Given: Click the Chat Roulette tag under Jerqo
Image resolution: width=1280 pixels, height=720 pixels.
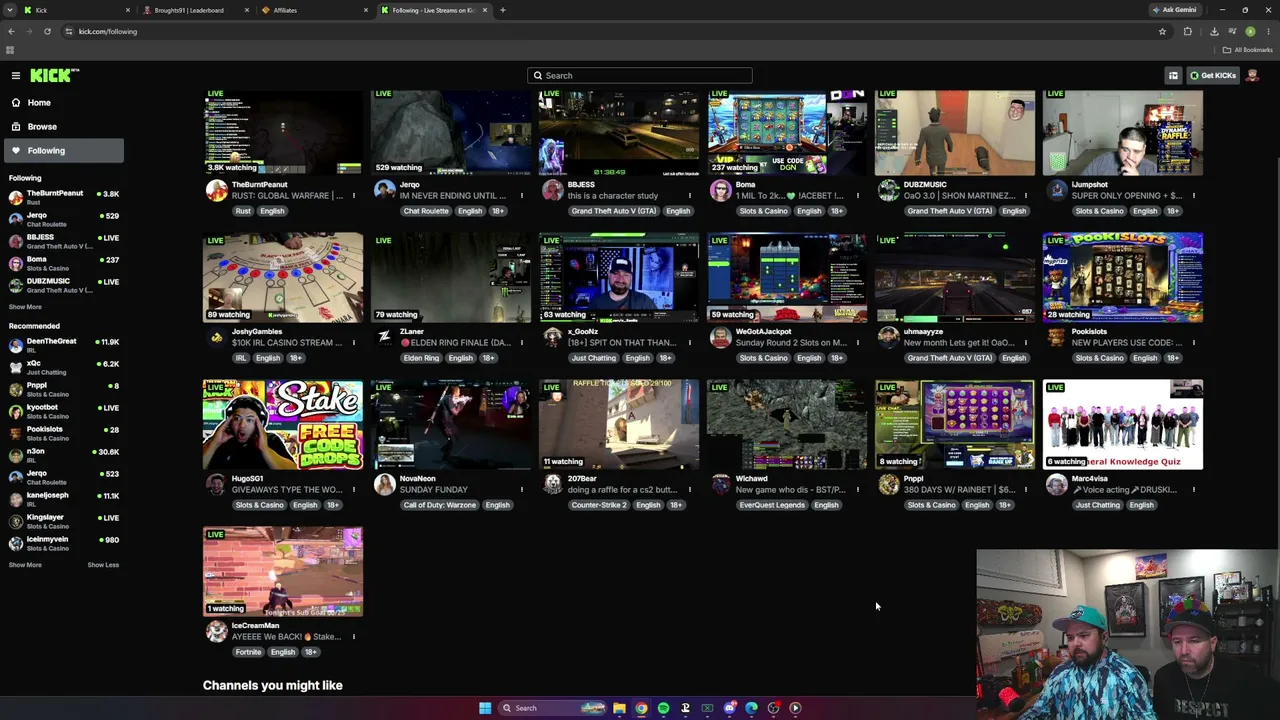Looking at the screenshot, I should coord(426,212).
